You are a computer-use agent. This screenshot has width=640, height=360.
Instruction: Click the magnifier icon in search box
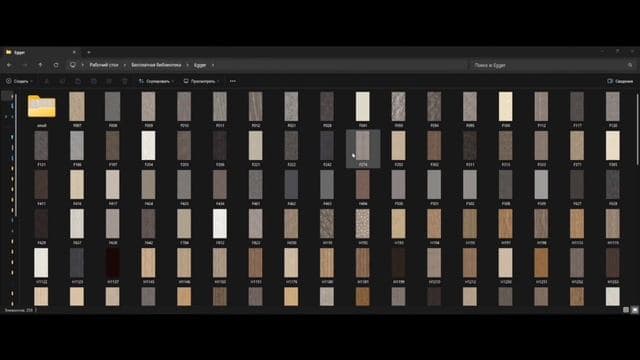630,65
